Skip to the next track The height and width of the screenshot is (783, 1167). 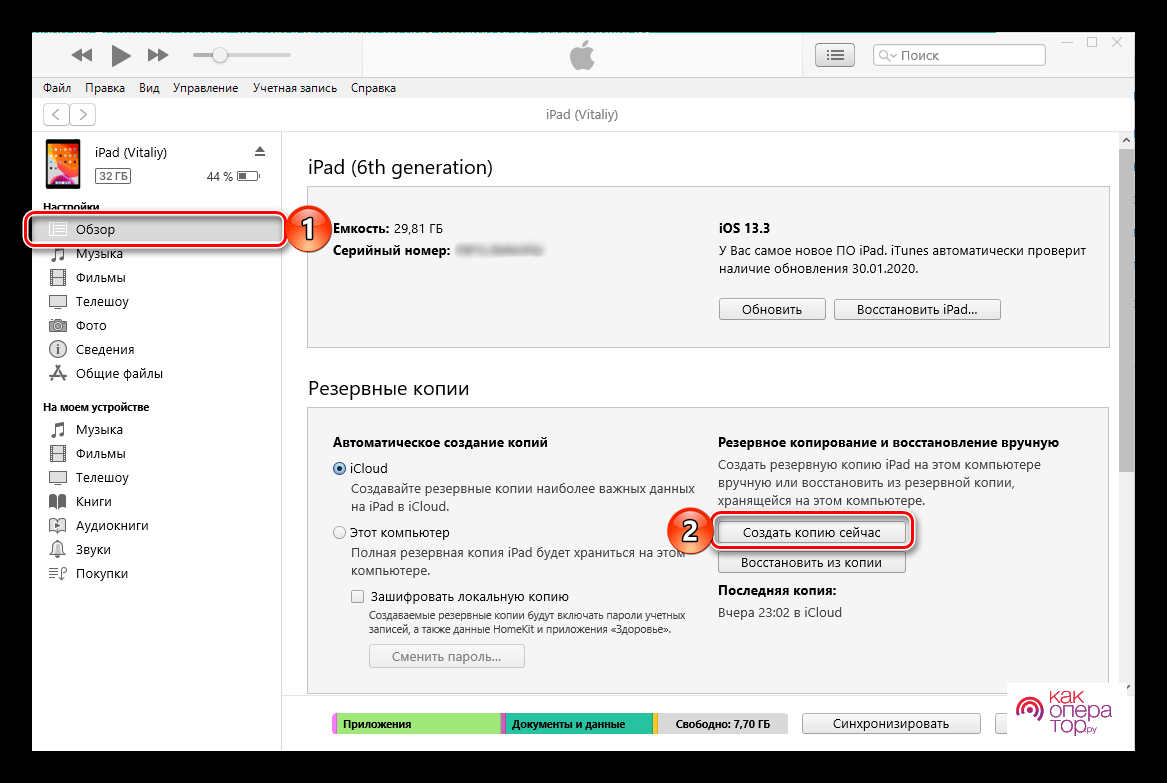click(158, 55)
